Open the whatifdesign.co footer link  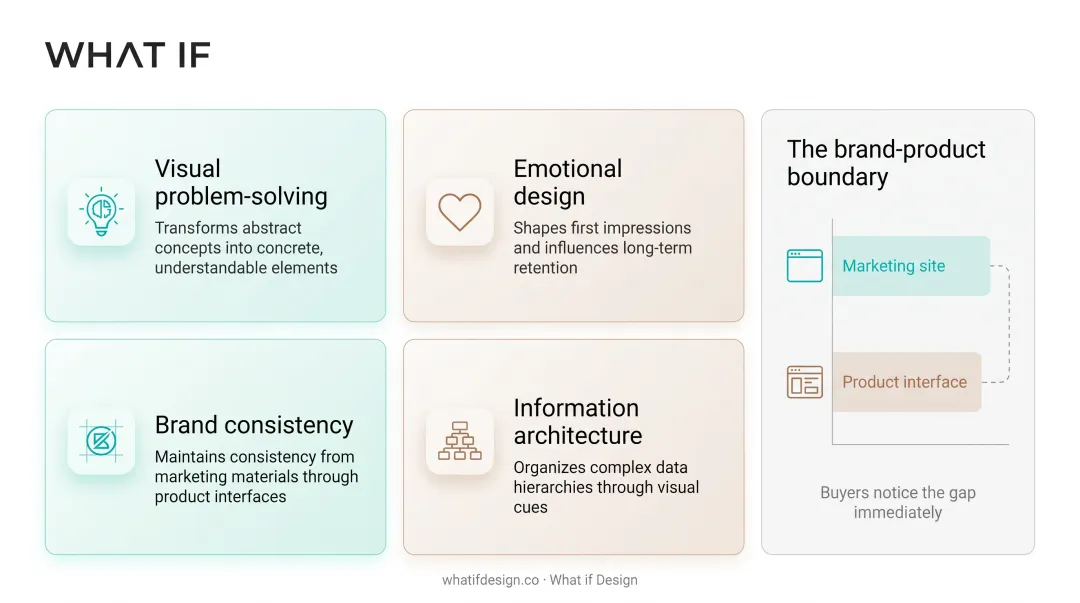coord(490,580)
